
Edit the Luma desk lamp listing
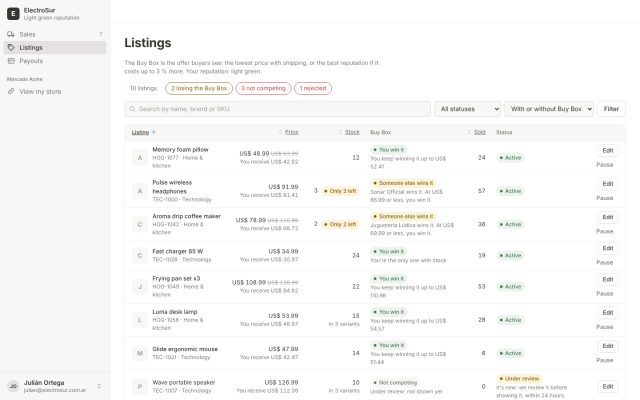click(608, 313)
